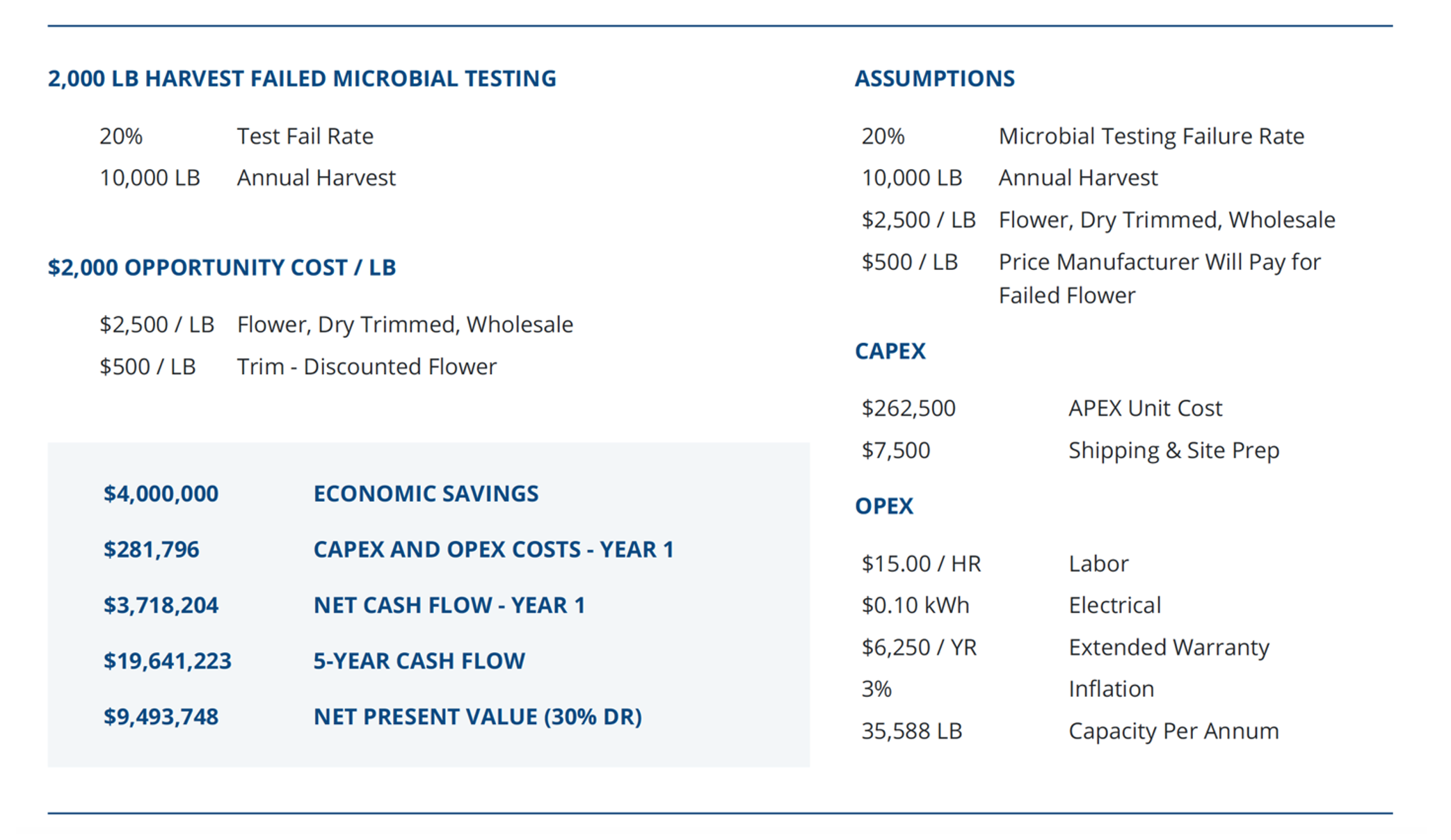1451x840 pixels.
Task: Click the 35,588 LB capacity value
Action: pos(911,731)
